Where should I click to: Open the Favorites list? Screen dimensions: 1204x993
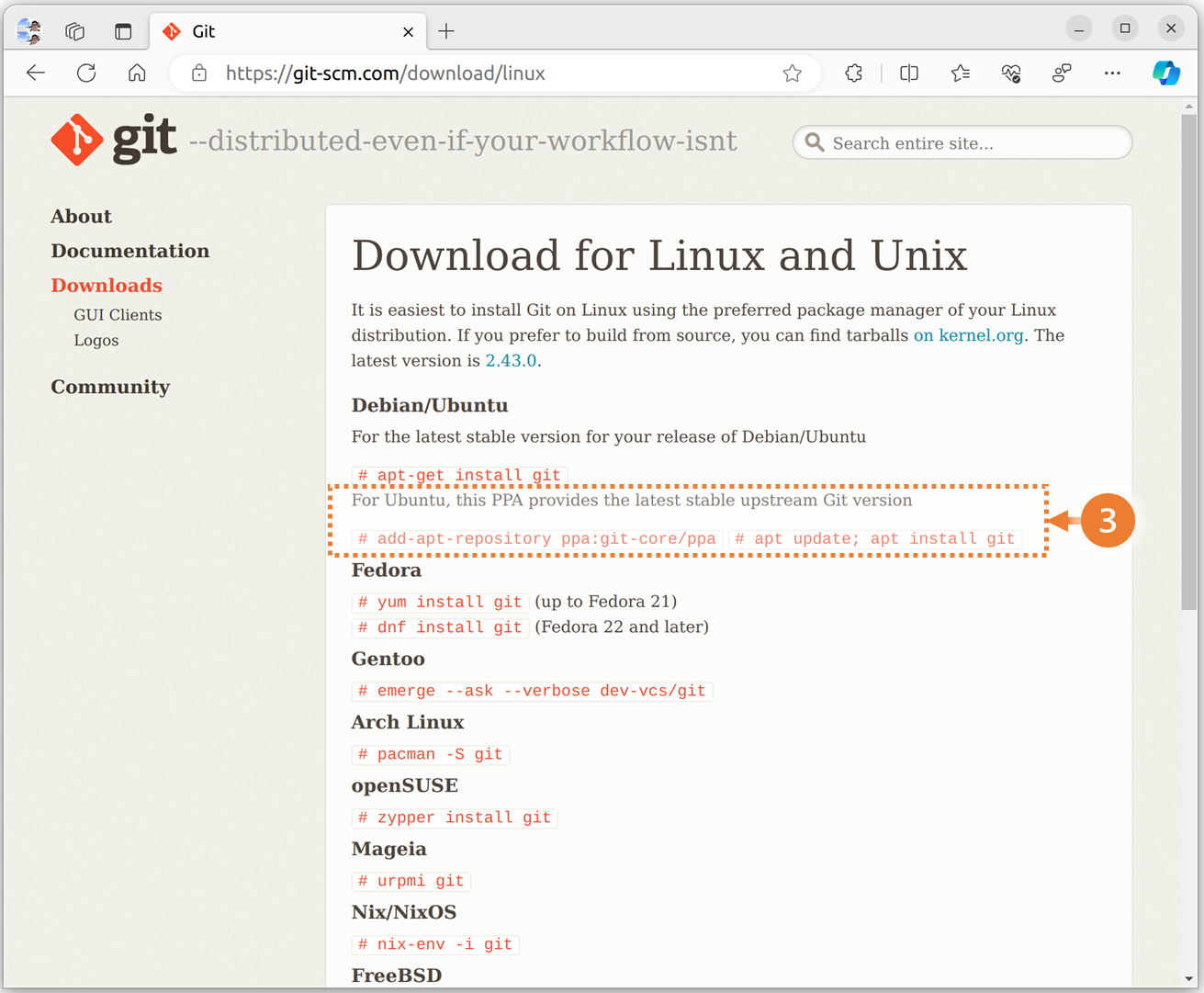click(x=961, y=73)
